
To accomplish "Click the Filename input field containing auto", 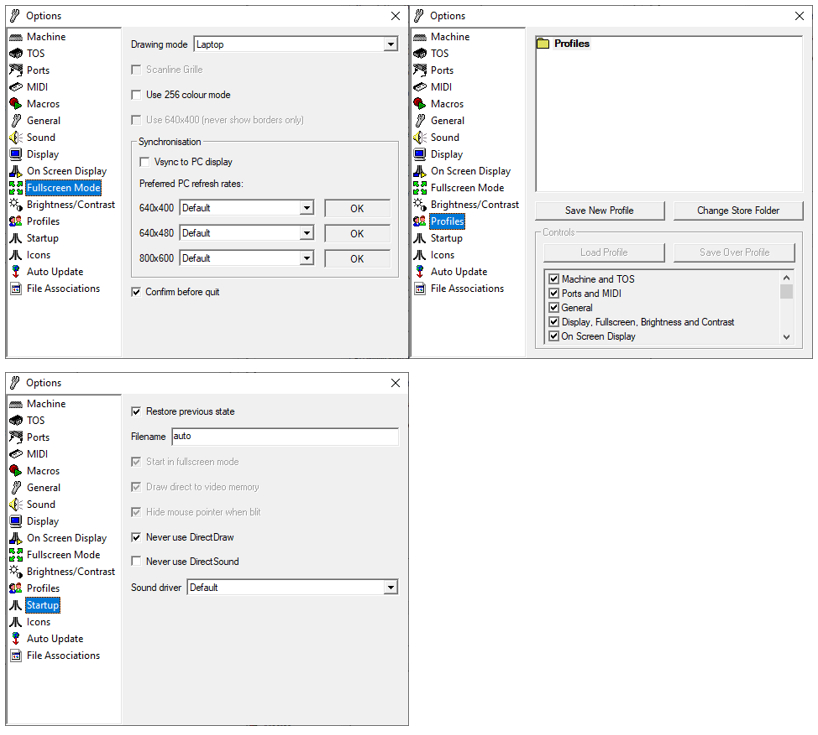I will pos(285,437).
